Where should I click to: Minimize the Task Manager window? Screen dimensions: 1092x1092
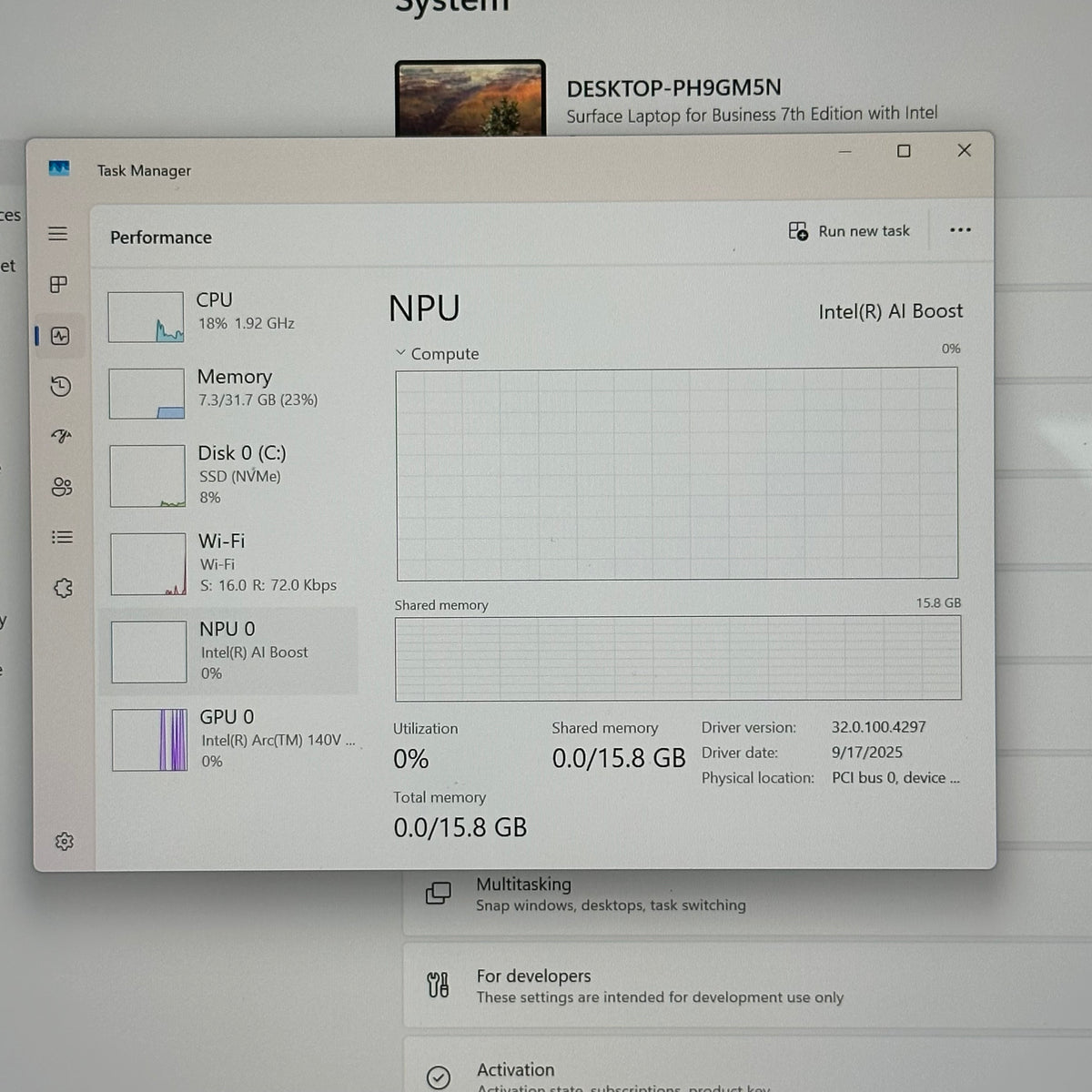(845, 152)
